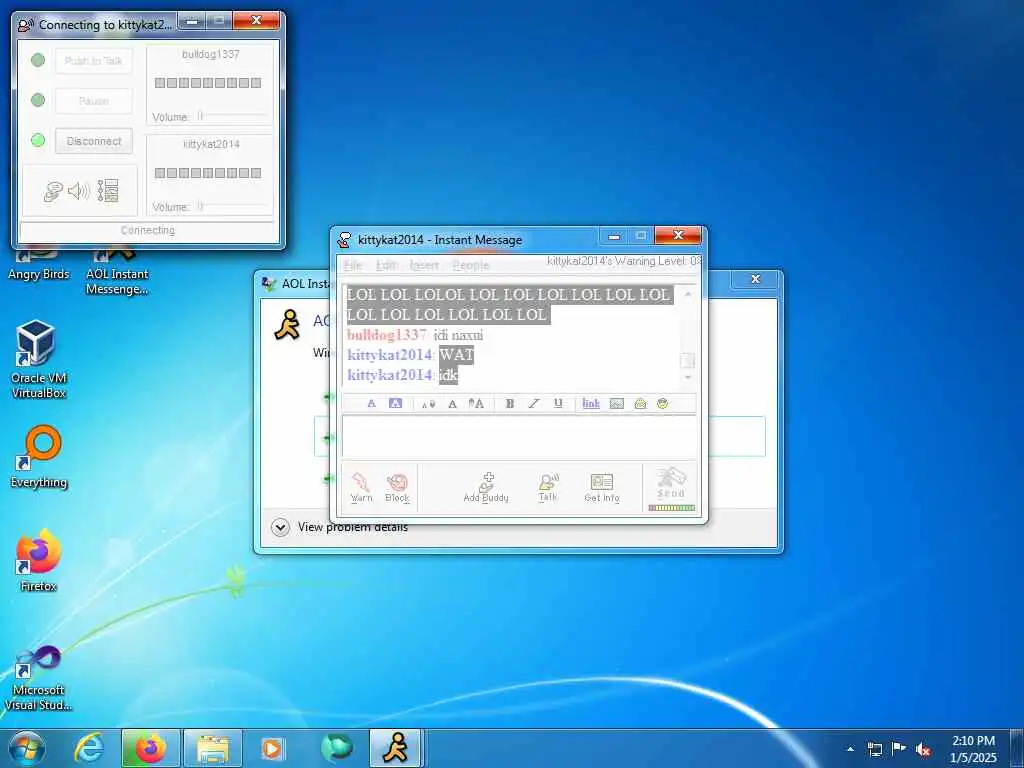Viewport: 1024px width, 768px height.
Task: Enlarge font size in IM formatting toolbar
Action: click(x=476, y=404)
